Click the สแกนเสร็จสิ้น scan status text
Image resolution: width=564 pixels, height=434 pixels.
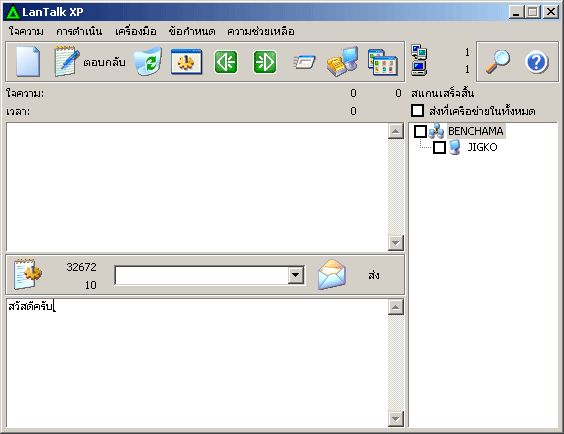point(443,93)
